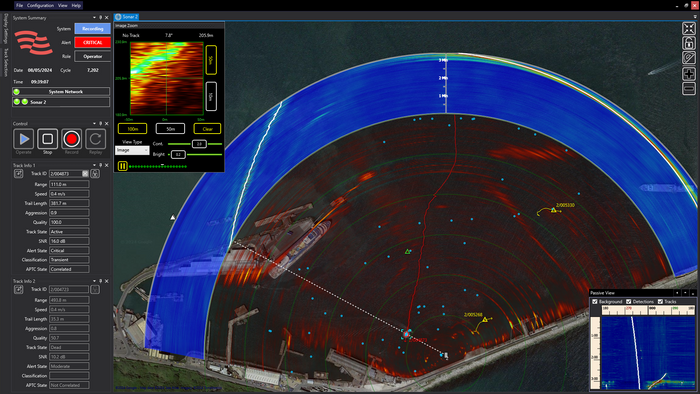Open the Help menu

click(x=76, y=5)
